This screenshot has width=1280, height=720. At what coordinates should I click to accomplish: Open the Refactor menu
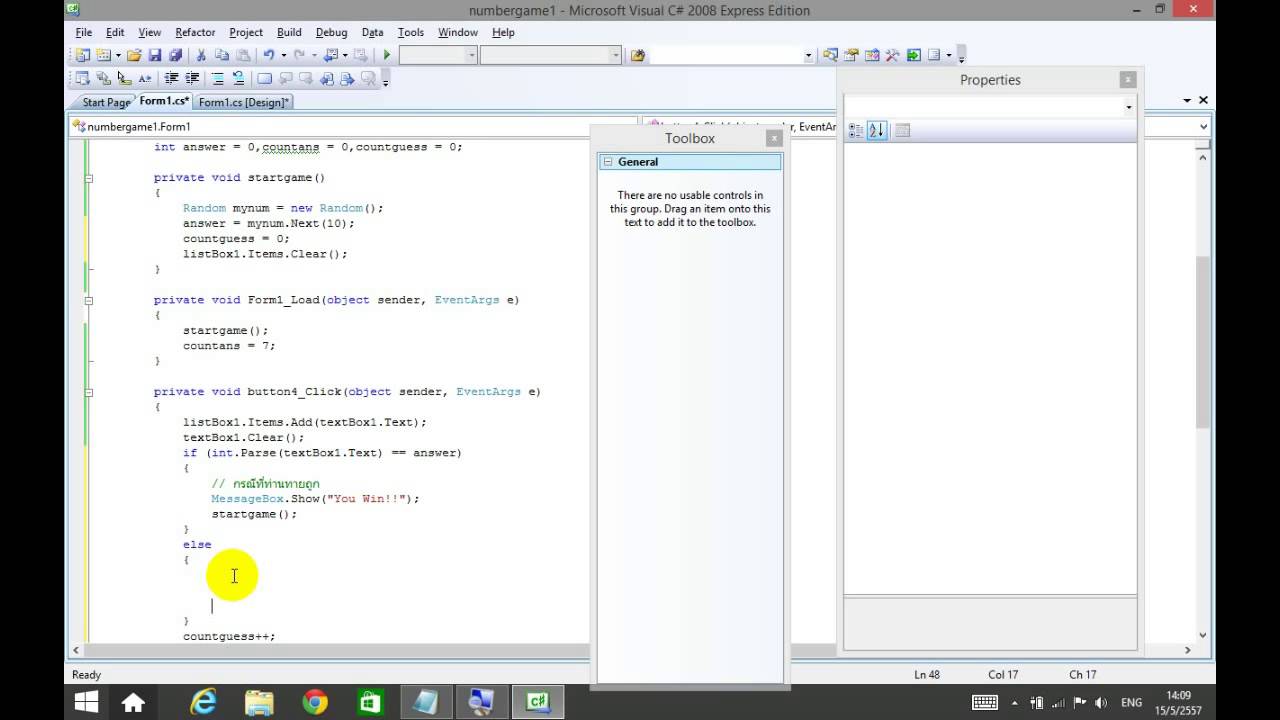pyautogui.click(x=195, y=32)
